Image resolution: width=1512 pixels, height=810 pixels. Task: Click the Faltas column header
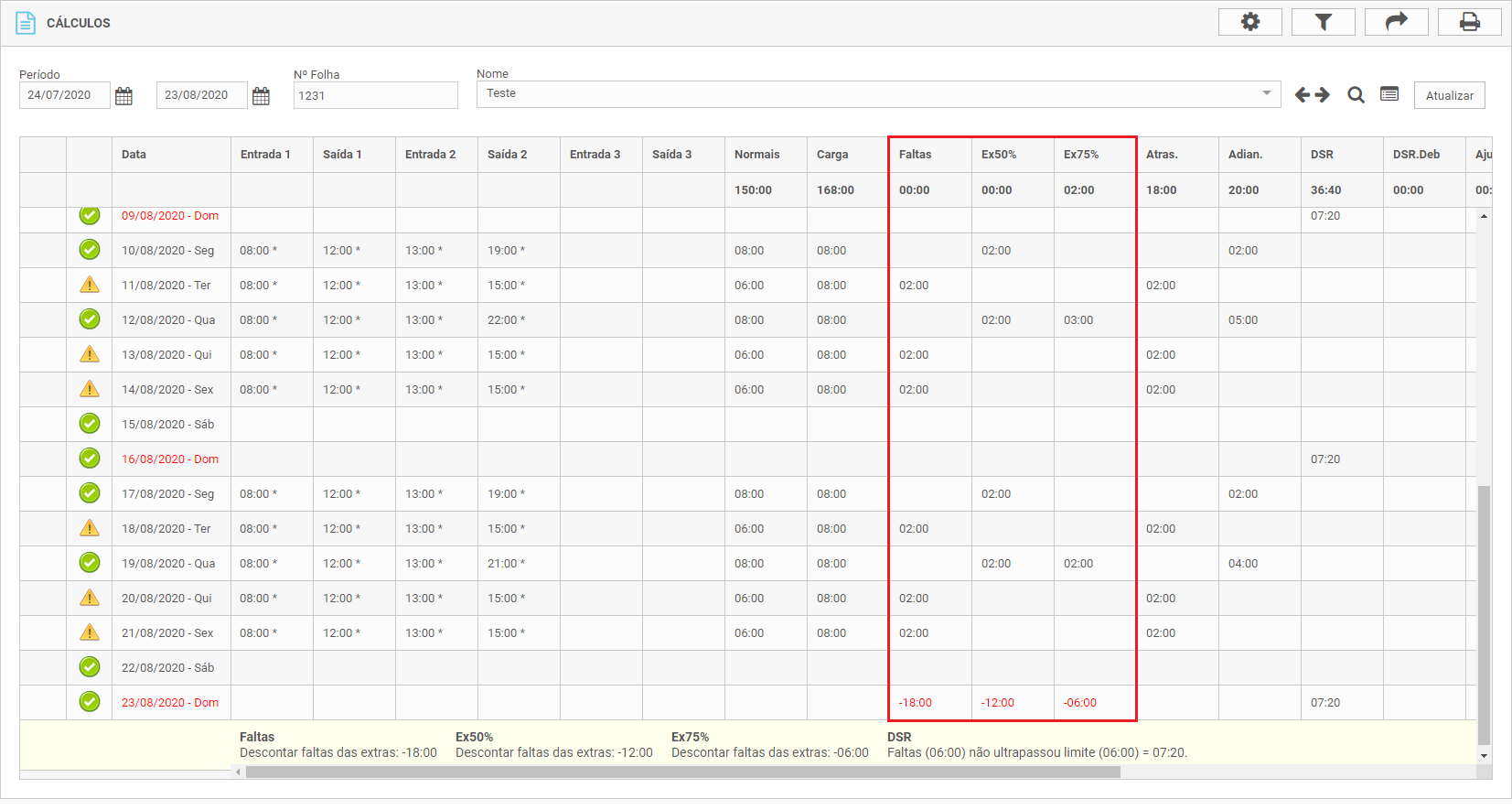coord(916,155)
